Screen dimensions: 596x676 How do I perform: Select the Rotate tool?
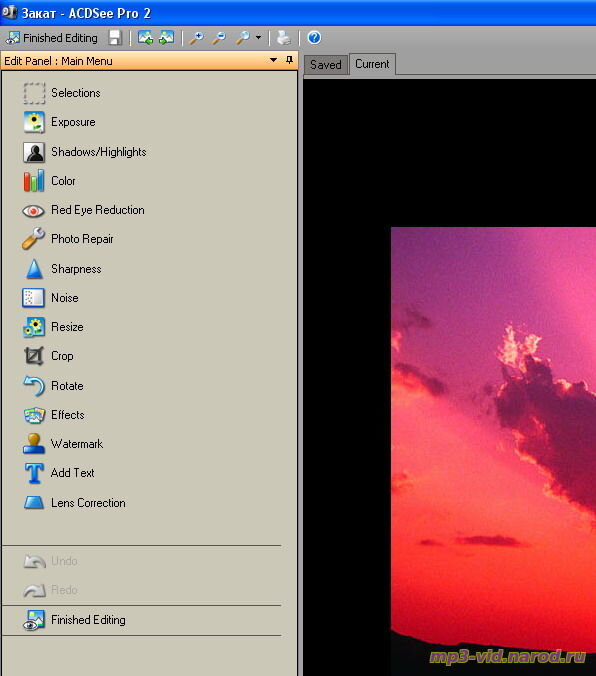(x=53, y=386)
